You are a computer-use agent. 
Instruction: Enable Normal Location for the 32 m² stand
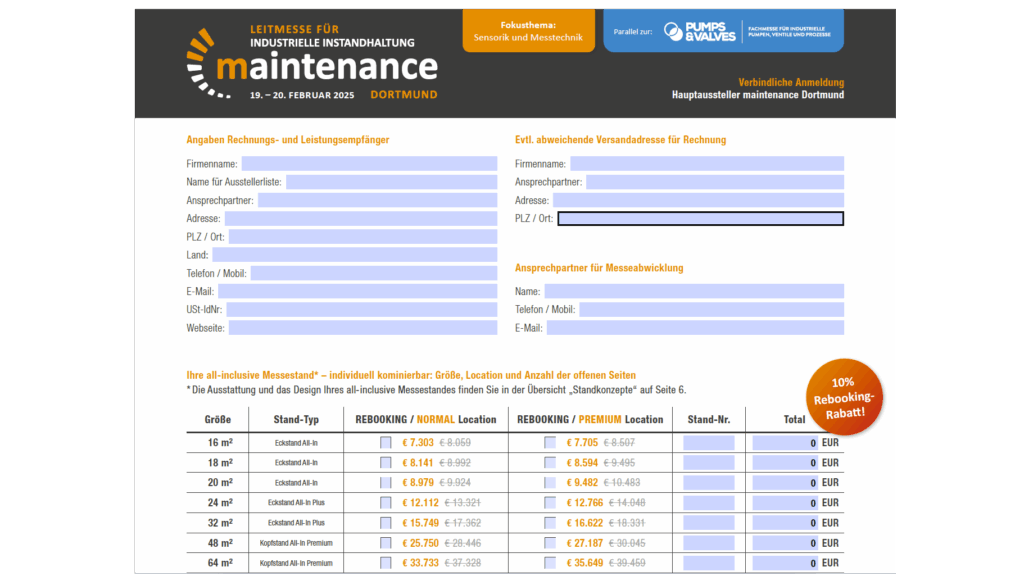click(384, 522)
